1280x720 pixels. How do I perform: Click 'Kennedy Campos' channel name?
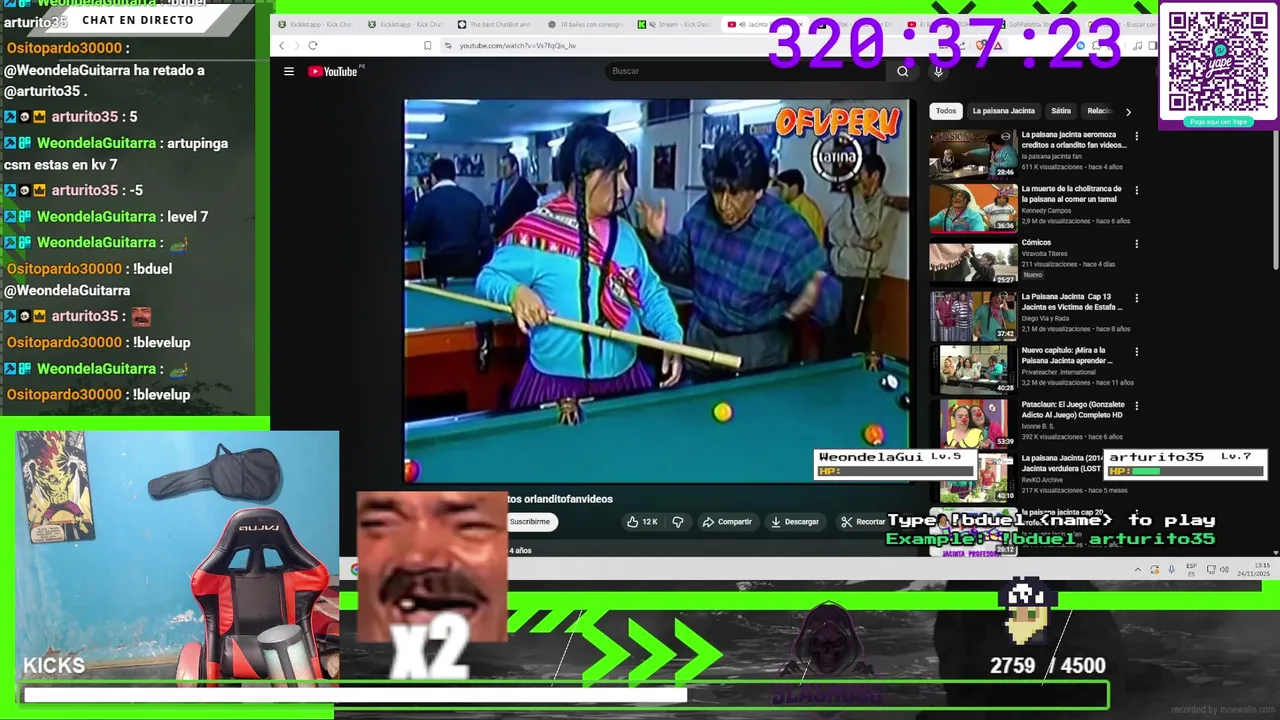[x=1046, y=210]
